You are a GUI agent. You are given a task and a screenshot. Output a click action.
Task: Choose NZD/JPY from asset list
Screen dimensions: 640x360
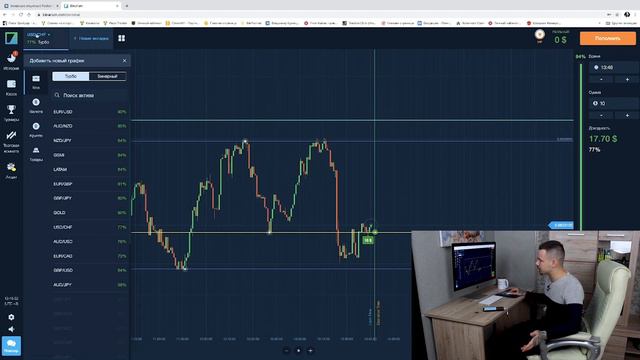[90, 140]
